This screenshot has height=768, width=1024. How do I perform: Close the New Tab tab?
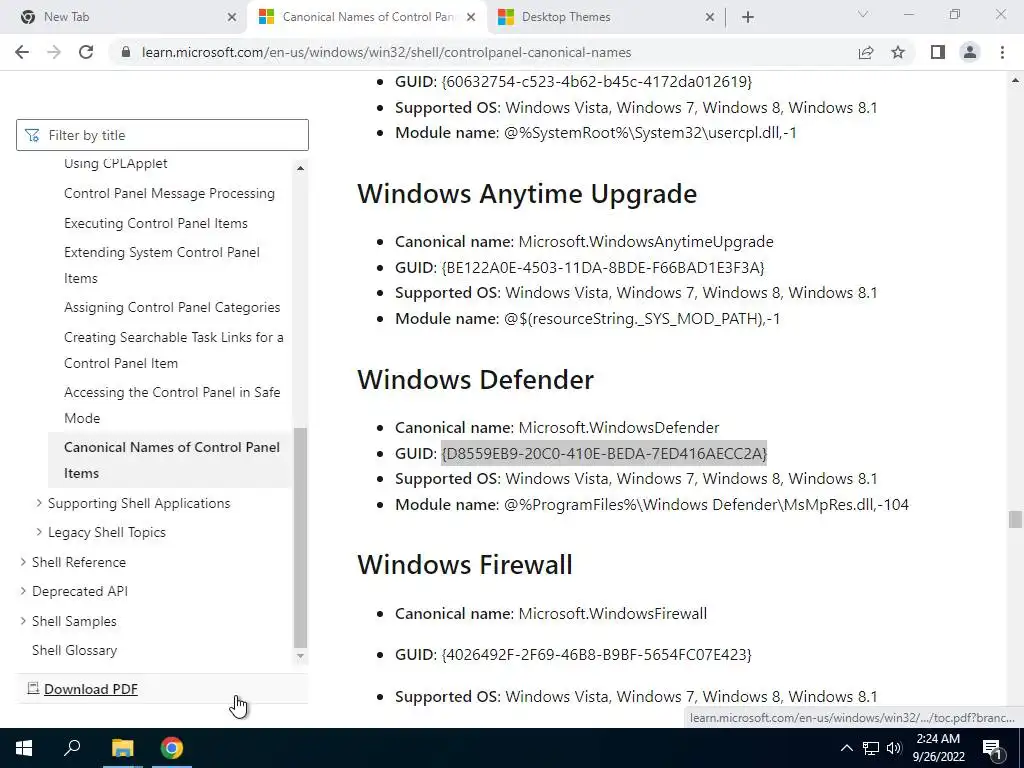pos(232,18)
